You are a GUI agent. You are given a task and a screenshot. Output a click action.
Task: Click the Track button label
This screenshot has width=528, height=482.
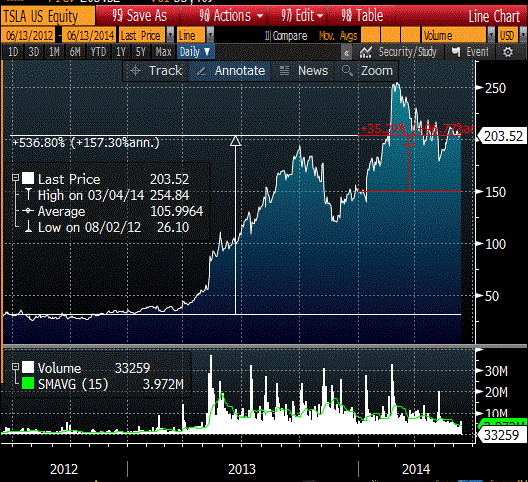click(x=165, y=71)
